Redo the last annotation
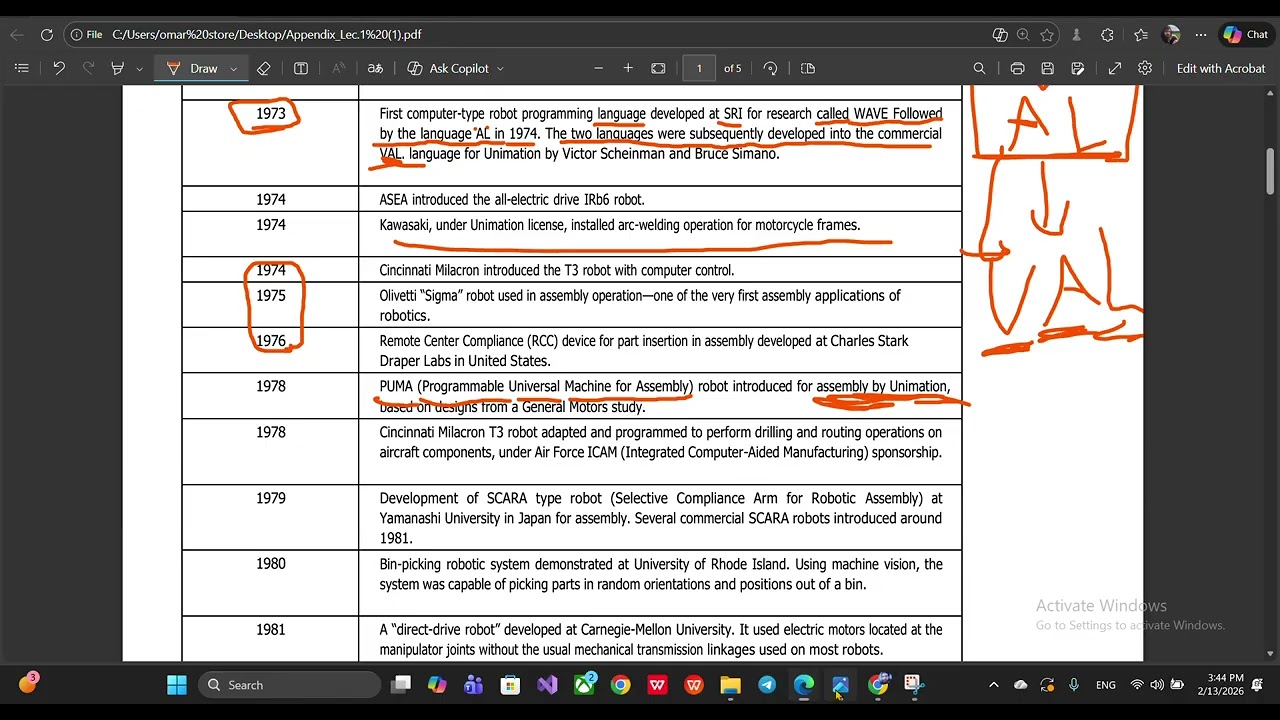 88,68
